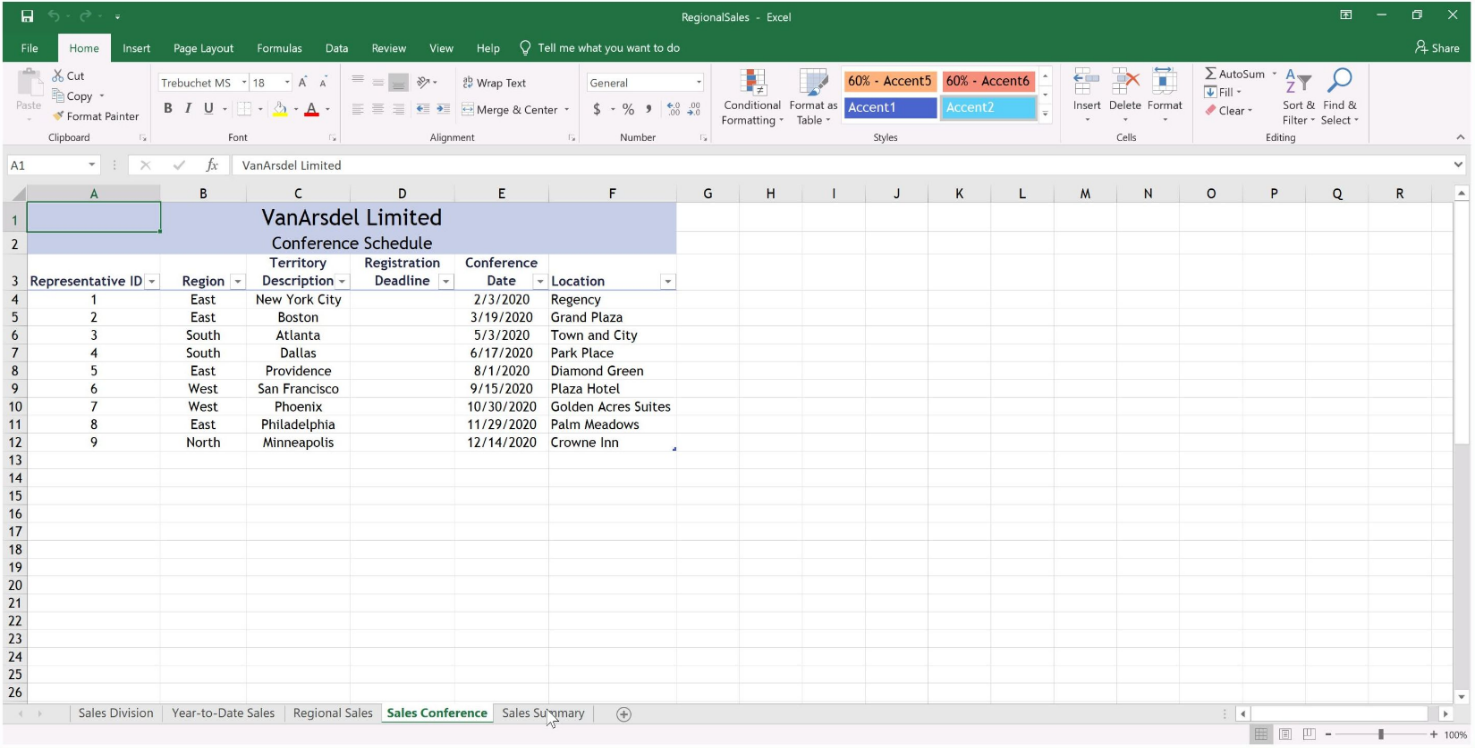Open the General number format dropdown
Viewport: 1475px width, 748px height.
pos(699,83)
